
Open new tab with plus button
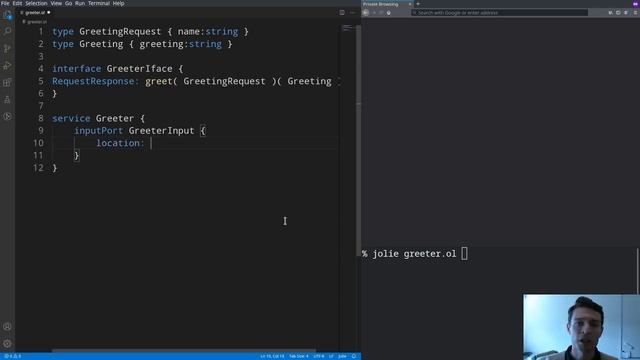pyautogui.click(x=418, y=4)
